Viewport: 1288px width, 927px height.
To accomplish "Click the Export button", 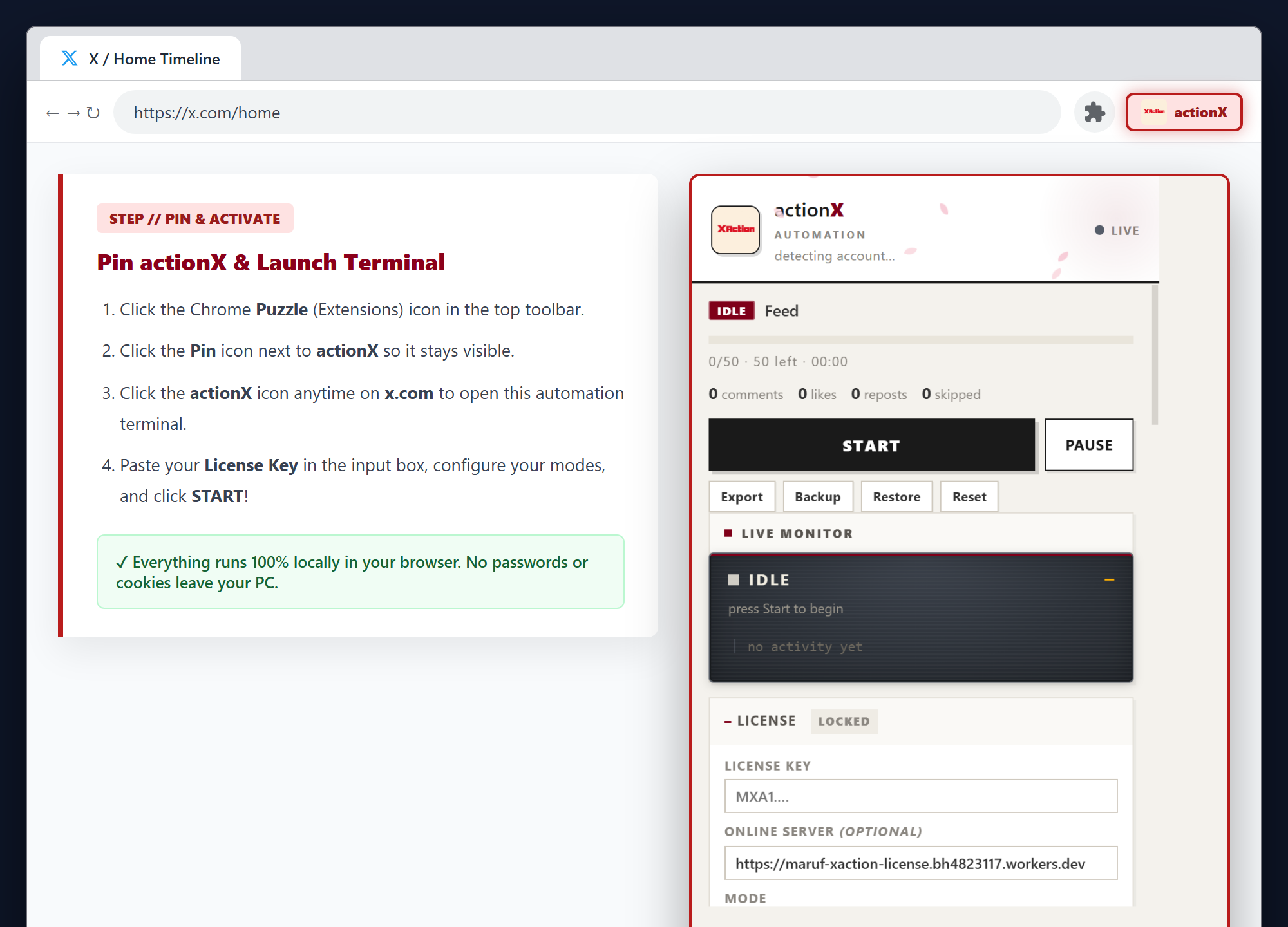I will [x=742, y=497].
